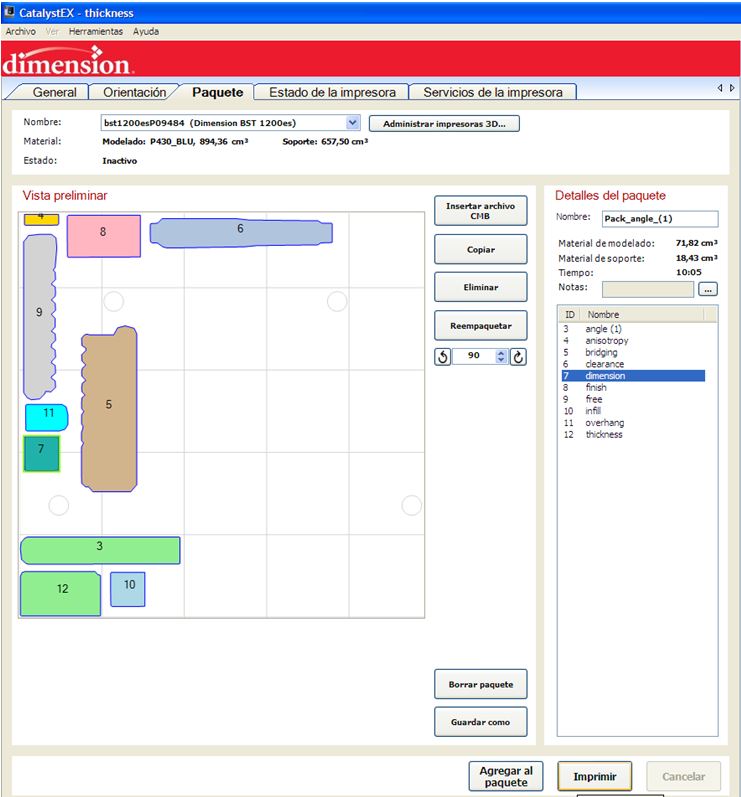
Task: Select cyan part 11 in preview
Action: [46, 417]
